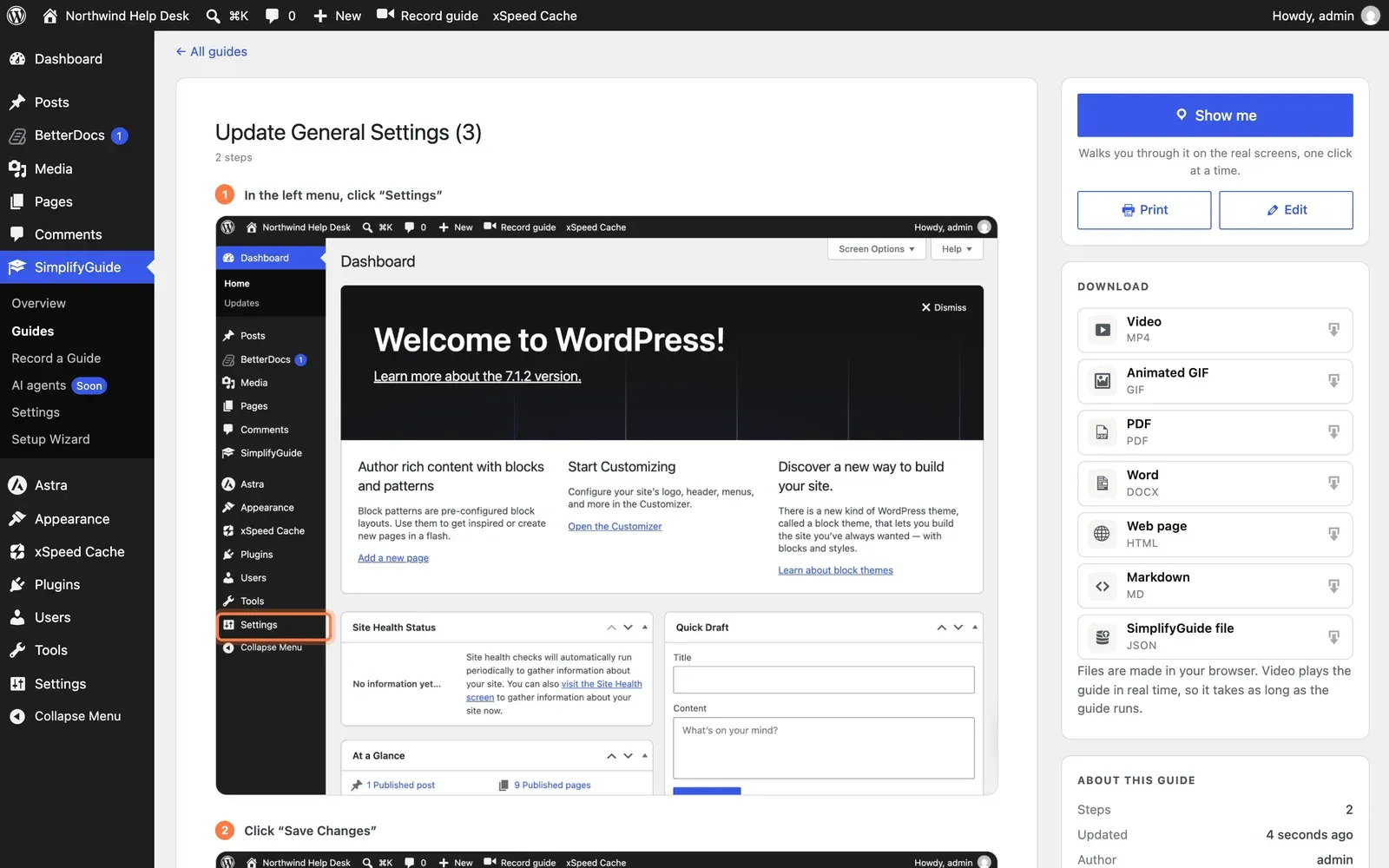Open xSpeed Cache in the admin bar
This screenshot has width=1389, height=868.
pos(535,16)
